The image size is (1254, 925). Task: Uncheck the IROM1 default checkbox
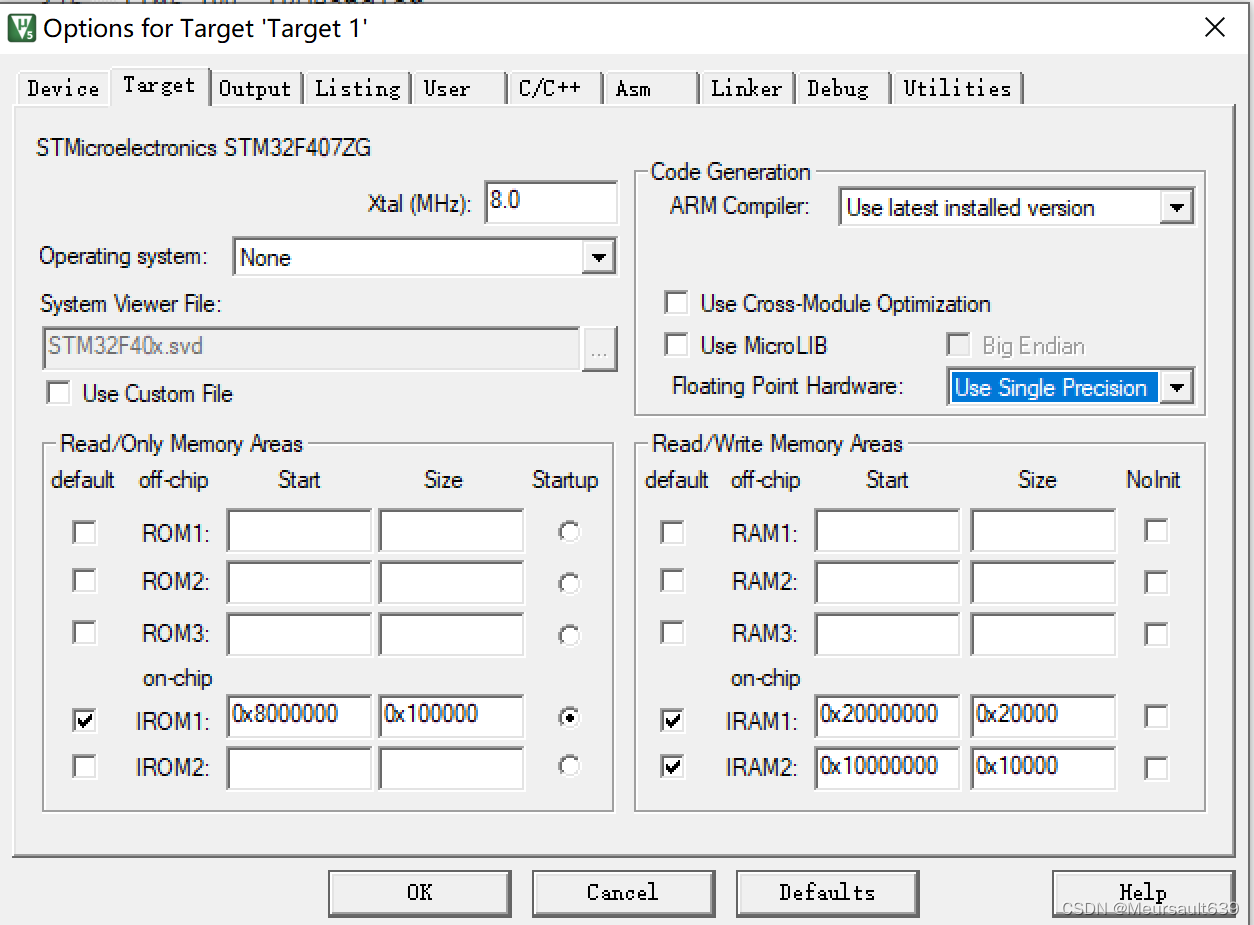pyautogui.click(x=85, y=719)
